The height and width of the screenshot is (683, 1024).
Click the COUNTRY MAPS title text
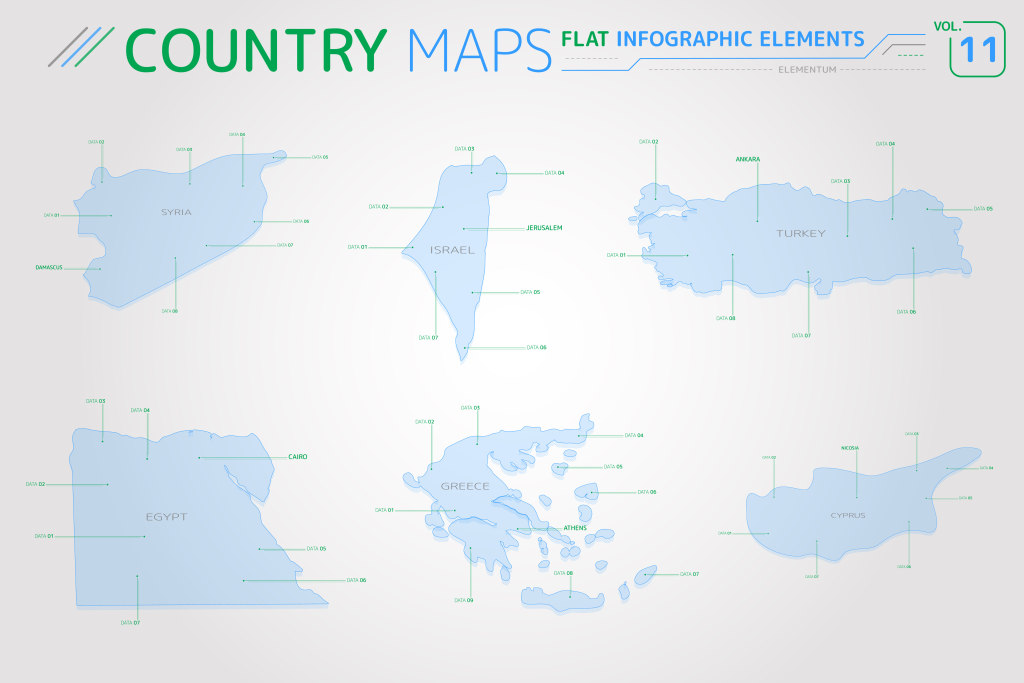[340, 48]
